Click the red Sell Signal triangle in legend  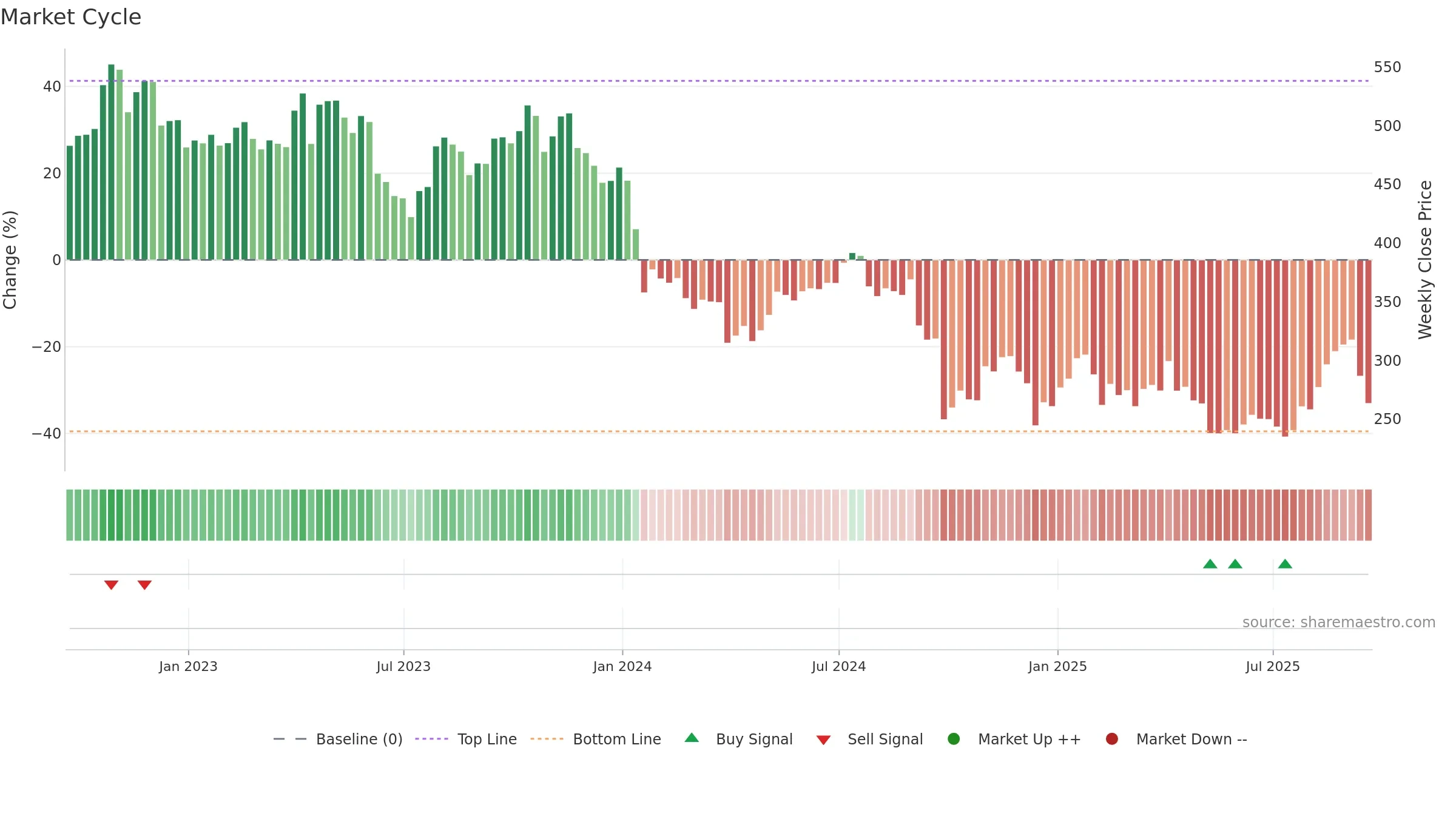coord(823,740)
